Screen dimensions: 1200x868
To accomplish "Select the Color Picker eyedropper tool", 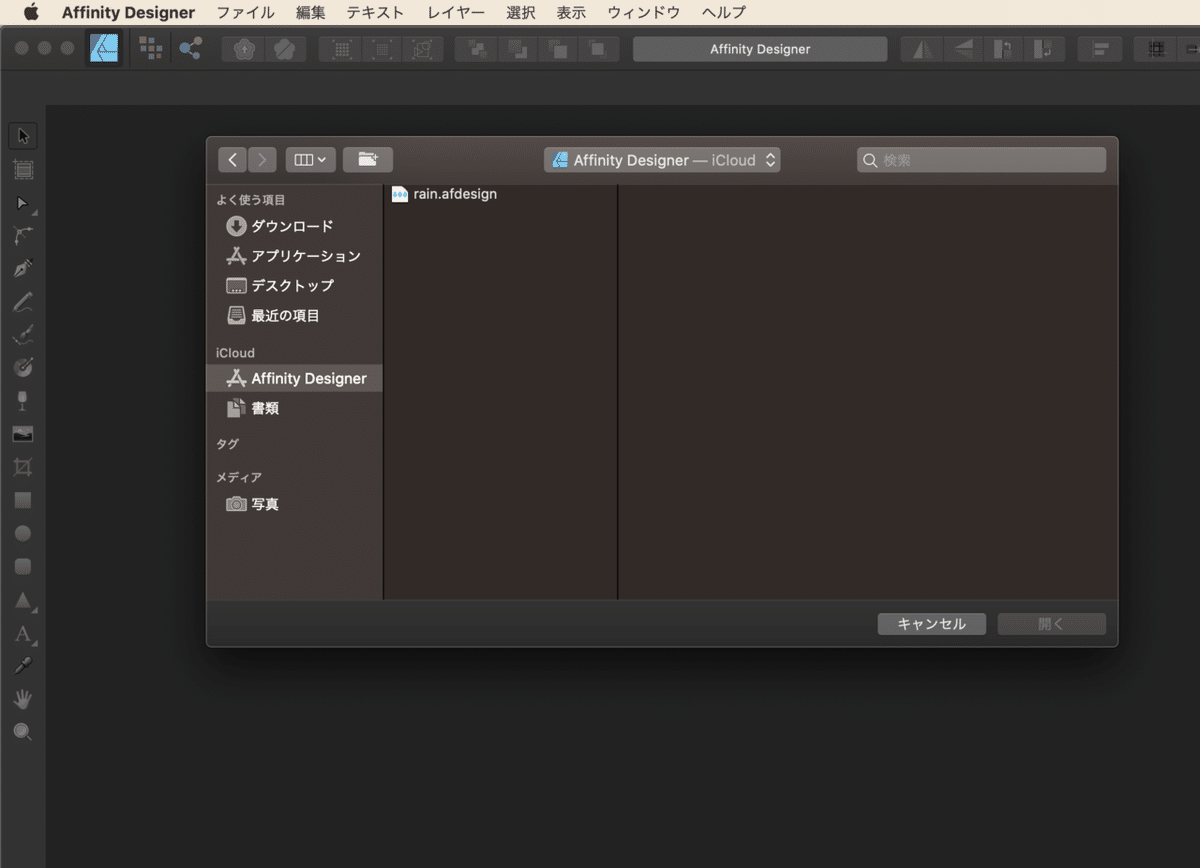I will 23,666.
